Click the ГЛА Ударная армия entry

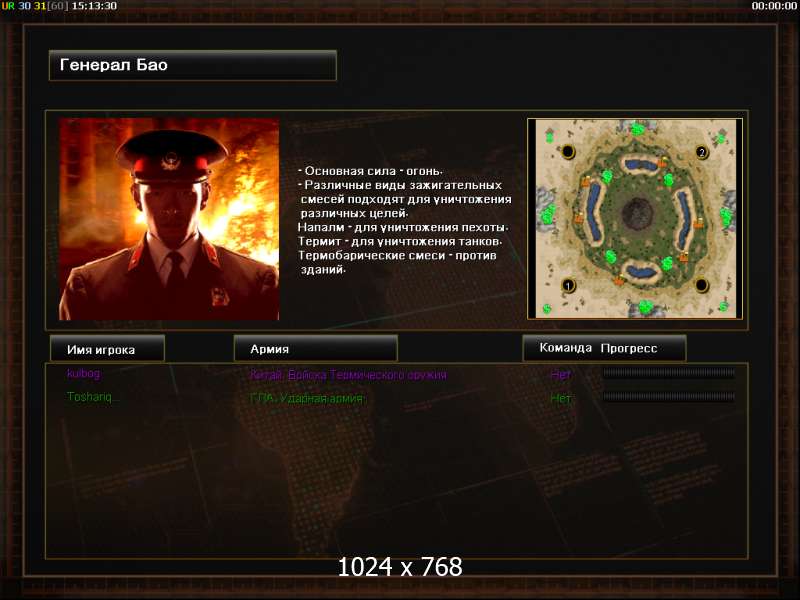(x=306, y=398)
